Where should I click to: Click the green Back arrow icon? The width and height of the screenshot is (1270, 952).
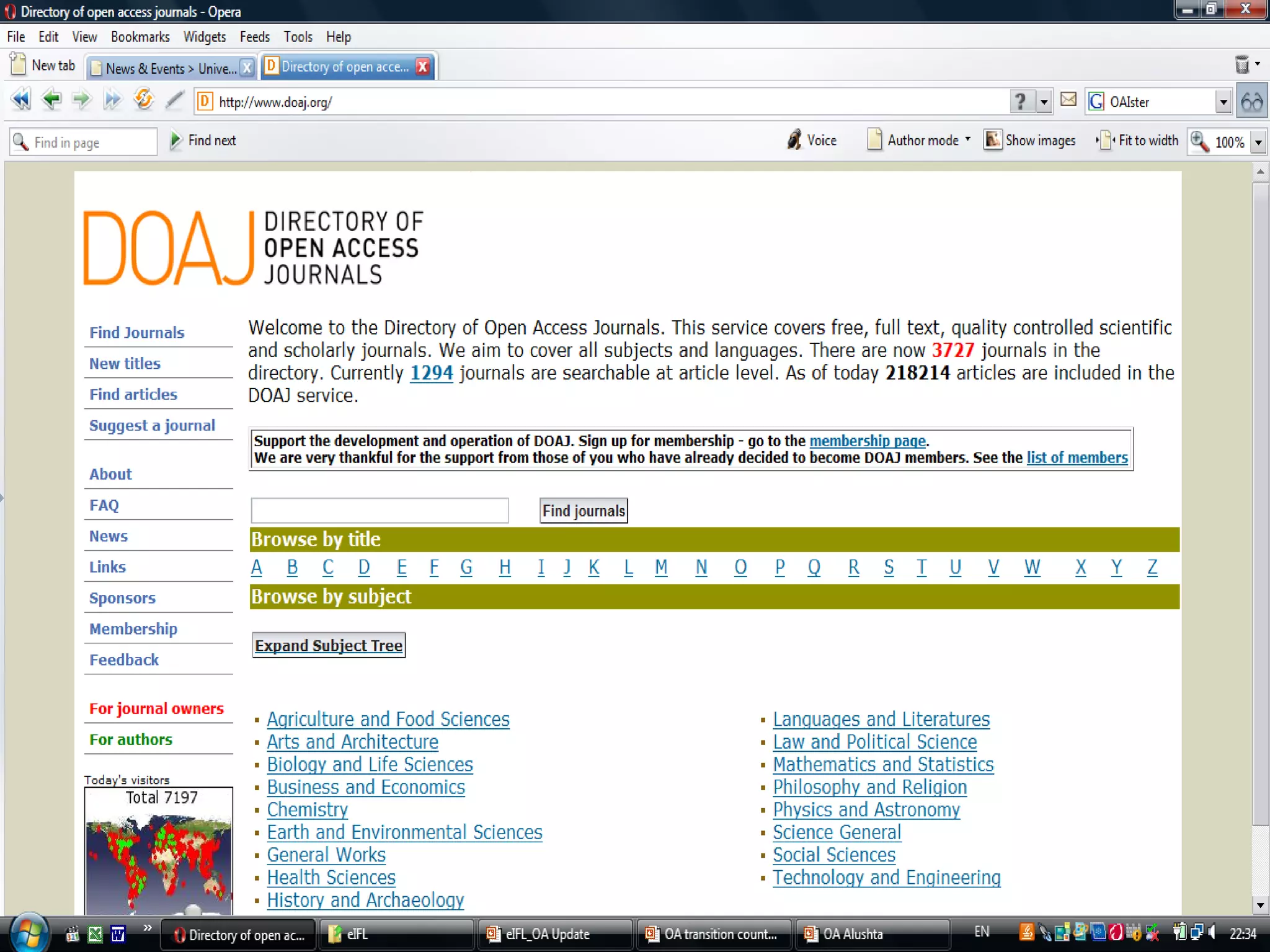(51, 99)
